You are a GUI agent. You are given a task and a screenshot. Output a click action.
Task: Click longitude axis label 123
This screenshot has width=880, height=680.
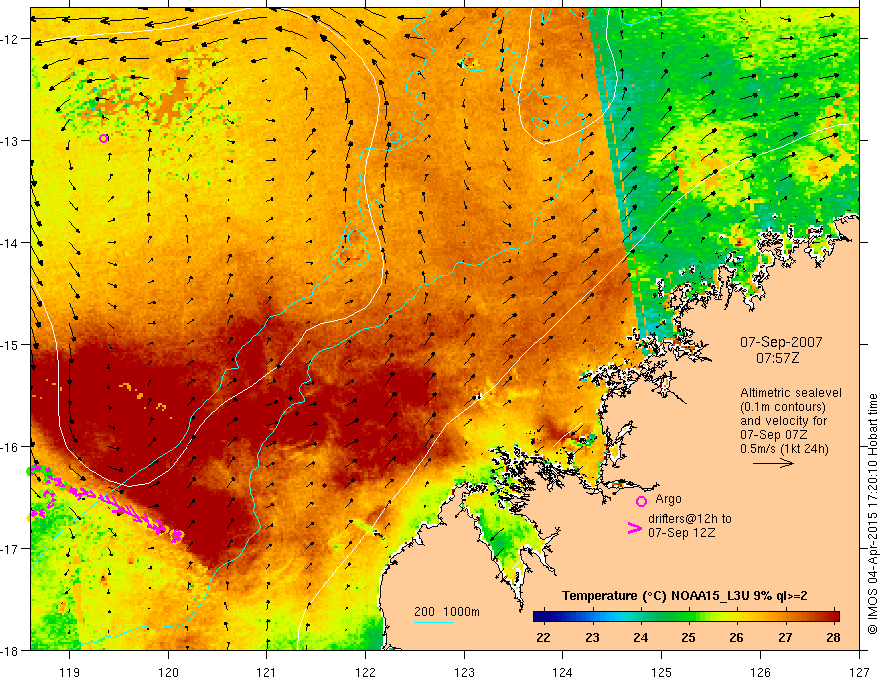point(464,672)
